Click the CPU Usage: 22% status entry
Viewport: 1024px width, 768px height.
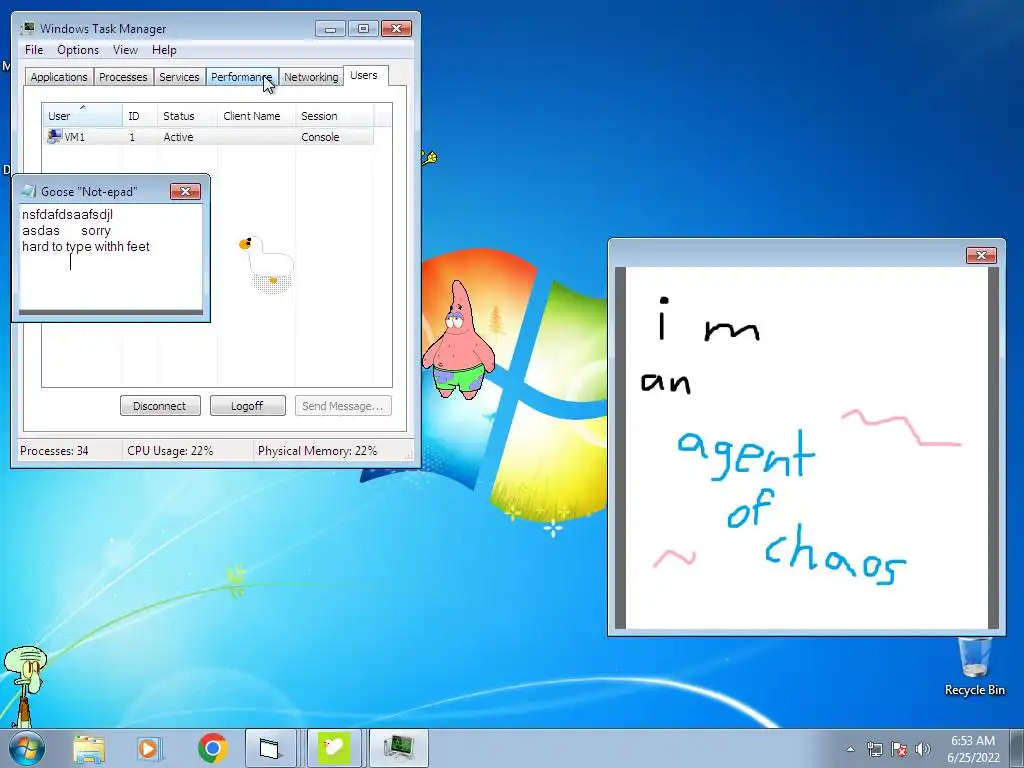[x=170, y=451]
